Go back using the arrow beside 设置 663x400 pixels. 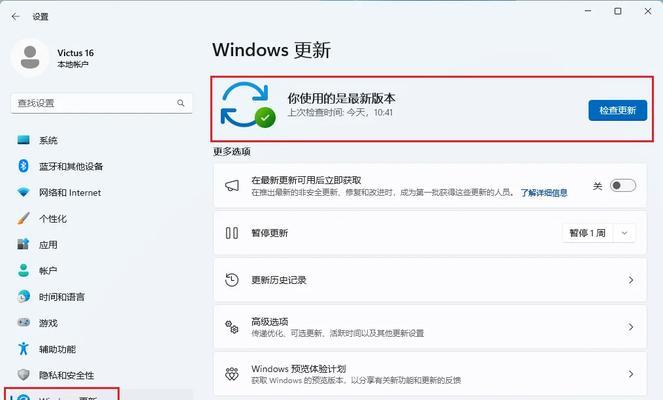(16, 16)
